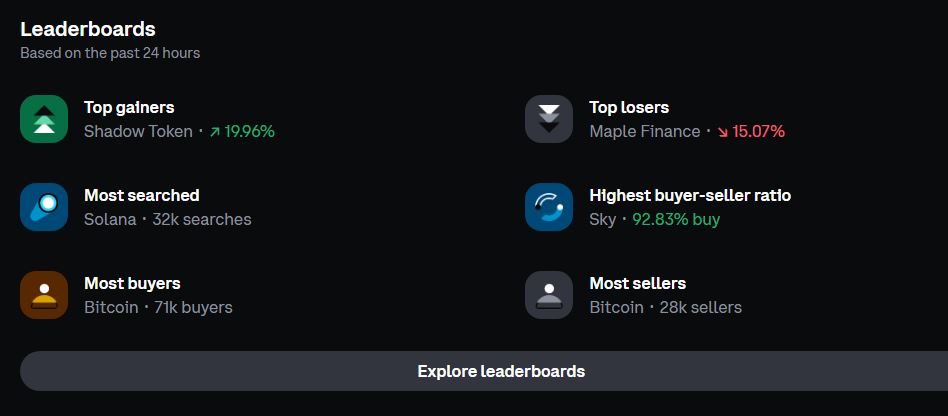Open the Most buyers leaderboard title
The image size is (948, 416).
click(x=132, y=283)
